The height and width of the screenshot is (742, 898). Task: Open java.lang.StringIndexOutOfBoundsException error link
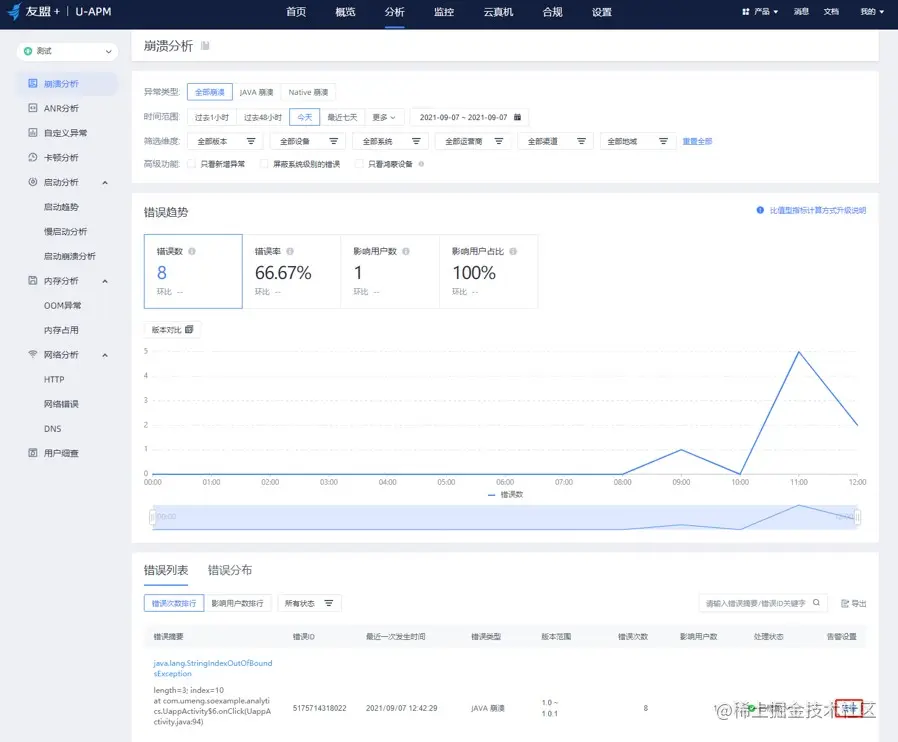[x=212, y=668]
